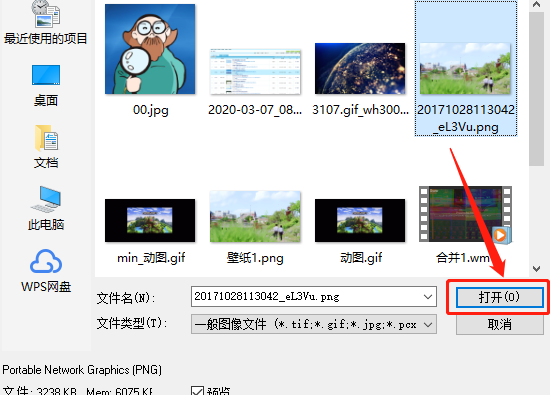Image resolution: width=550 pixels, height=395 pixels.
Task: Click the scrollbar up arrow
Action: [x=536, y=5]
